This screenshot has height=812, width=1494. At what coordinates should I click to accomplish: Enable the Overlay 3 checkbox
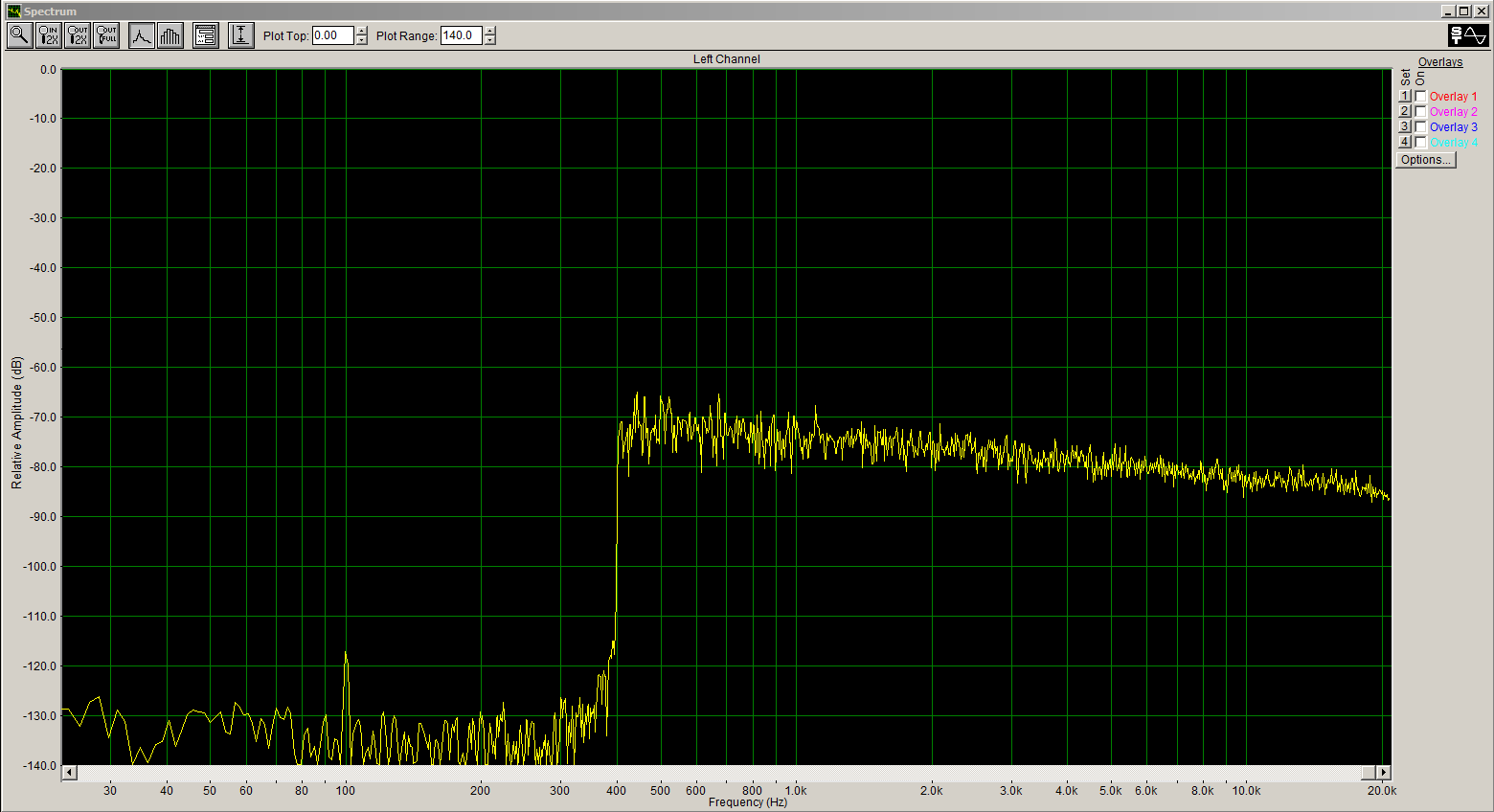pyautogui.click(x=1421, y=127)
